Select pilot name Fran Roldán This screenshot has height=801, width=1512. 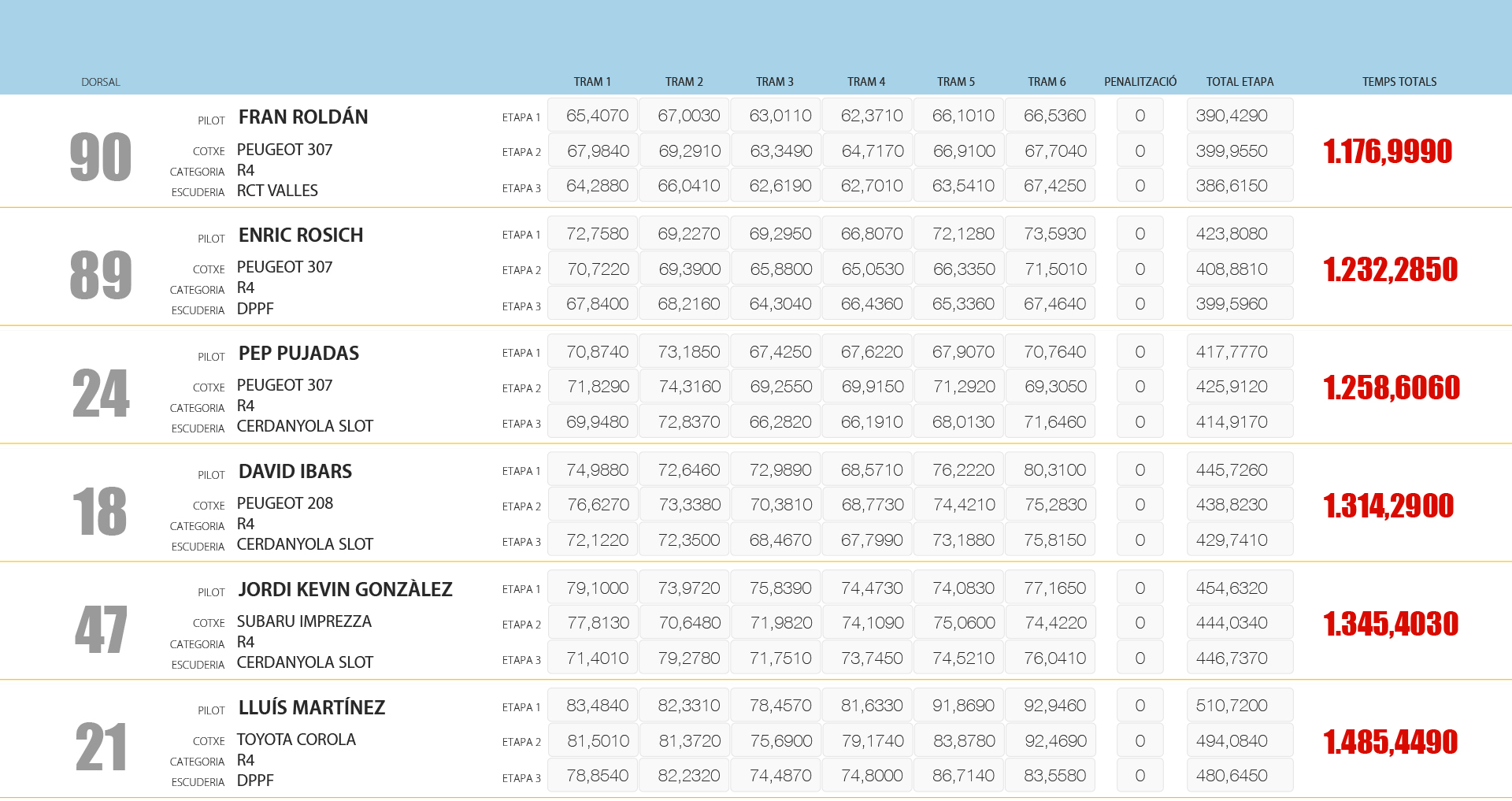(303, 117)
